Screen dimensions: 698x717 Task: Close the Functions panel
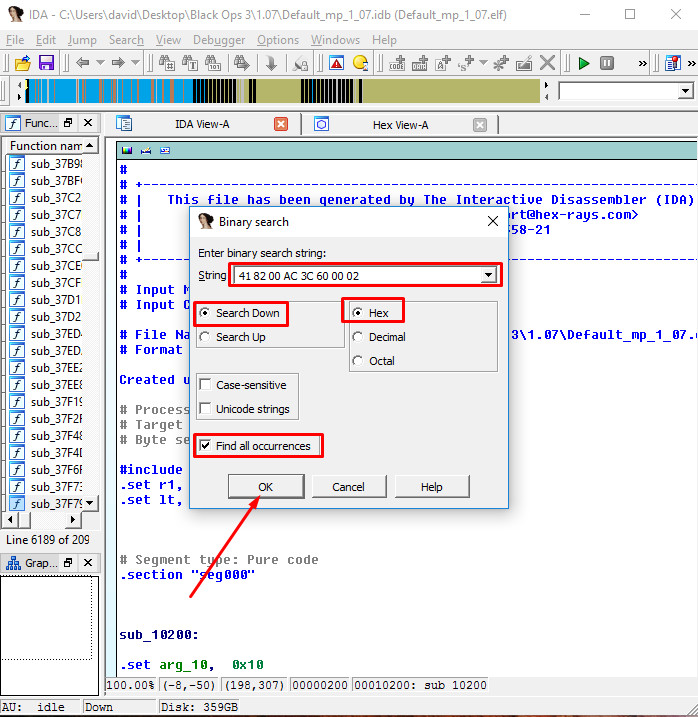coord(88,123)
